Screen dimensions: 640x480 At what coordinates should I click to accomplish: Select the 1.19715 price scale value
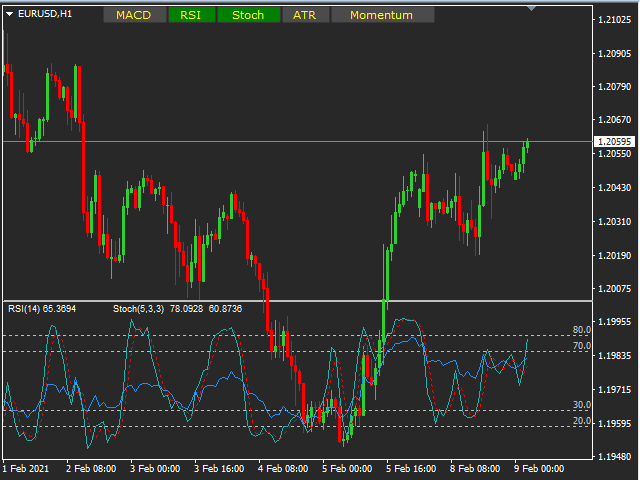coord(614,390)
